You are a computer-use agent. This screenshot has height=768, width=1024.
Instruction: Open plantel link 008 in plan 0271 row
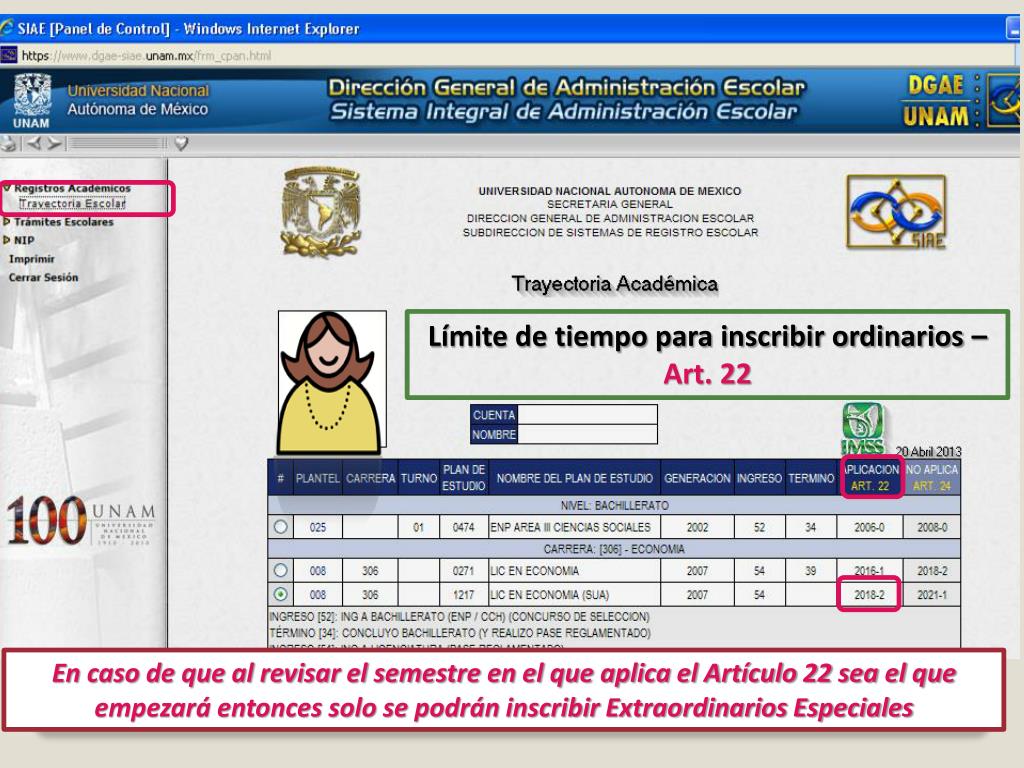(318, 571)
